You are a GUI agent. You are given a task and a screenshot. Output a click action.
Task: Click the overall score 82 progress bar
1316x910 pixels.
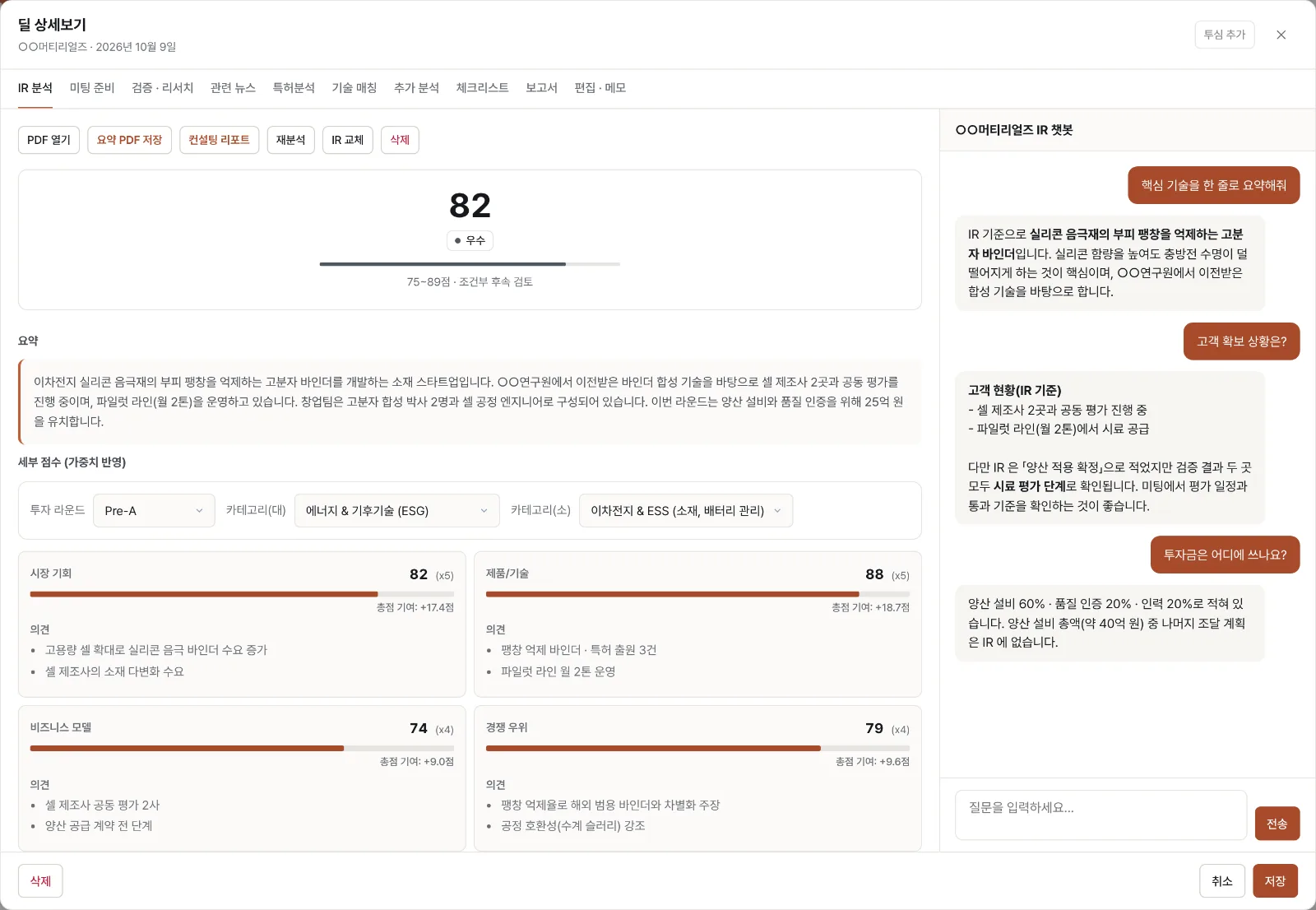tap(470, 264)
